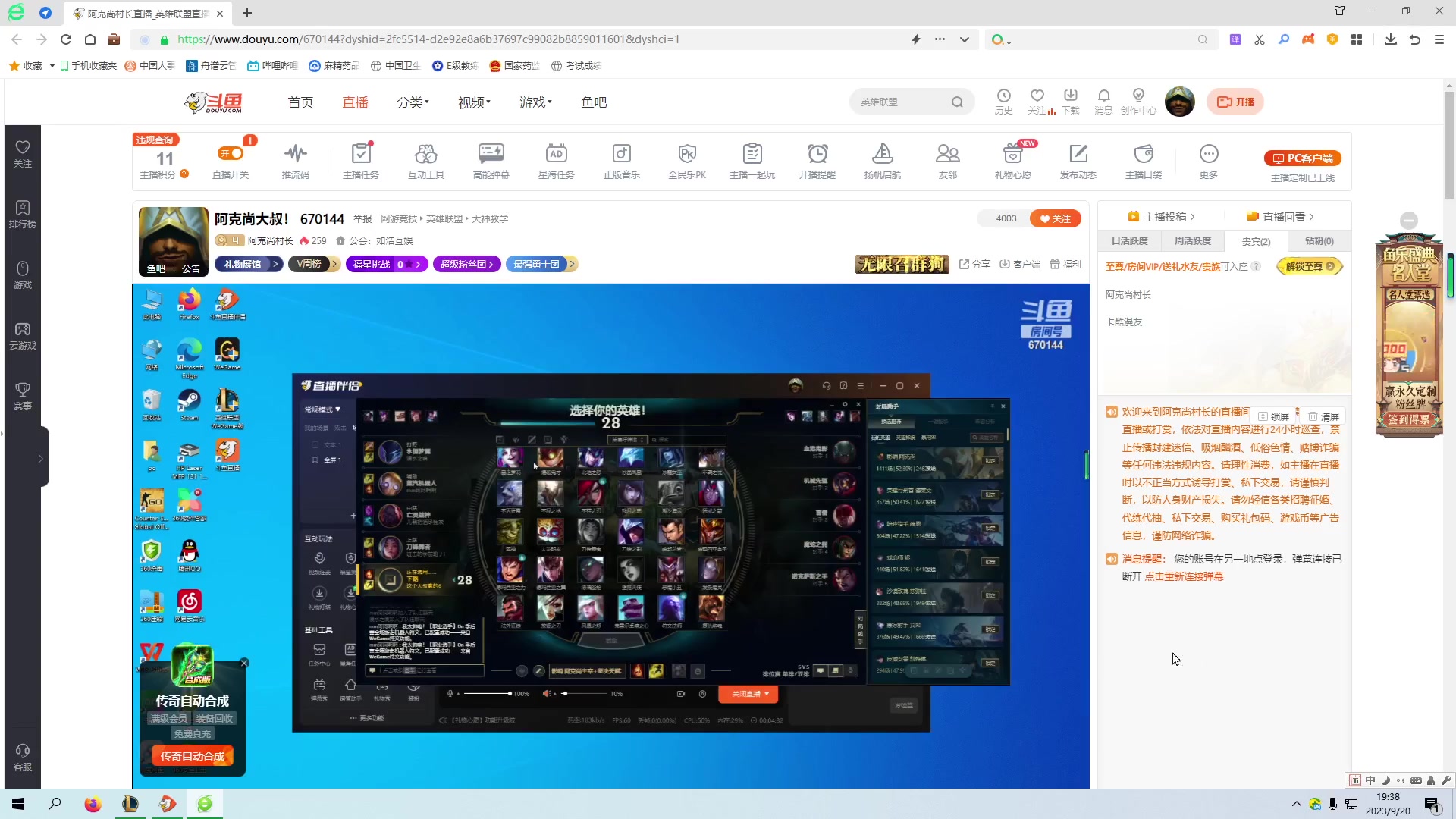Open 发布动态 edit icon

tap(1078, 154)
